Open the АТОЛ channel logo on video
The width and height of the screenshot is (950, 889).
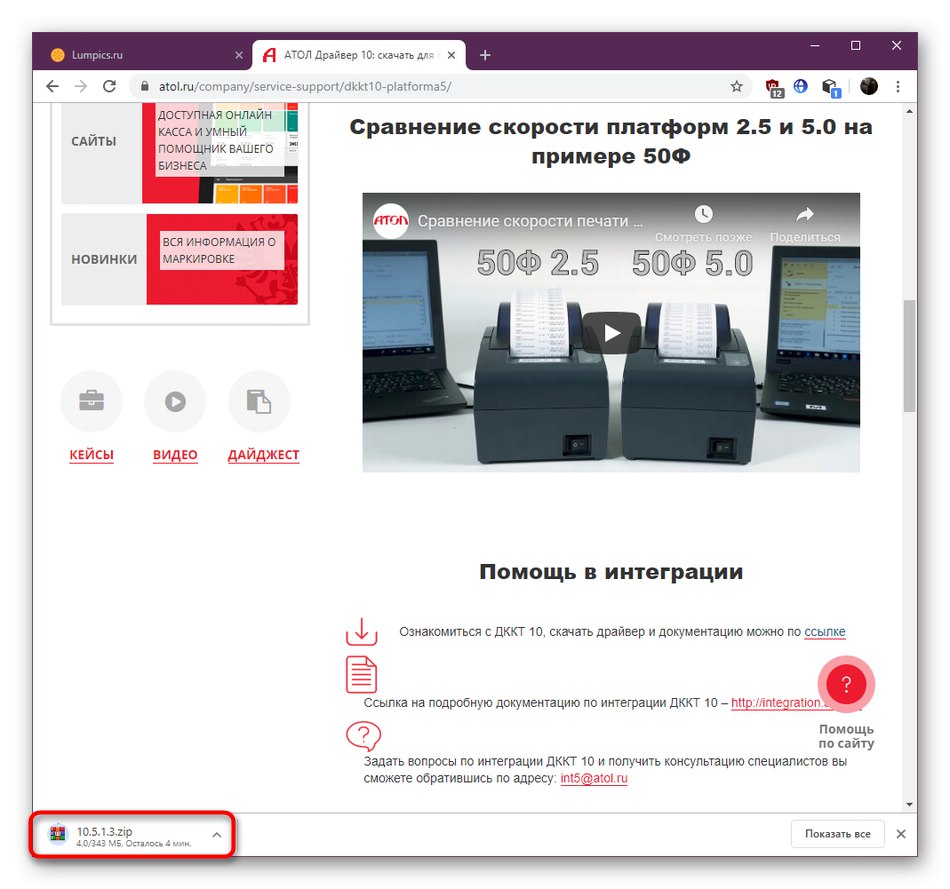coord(391,221)
